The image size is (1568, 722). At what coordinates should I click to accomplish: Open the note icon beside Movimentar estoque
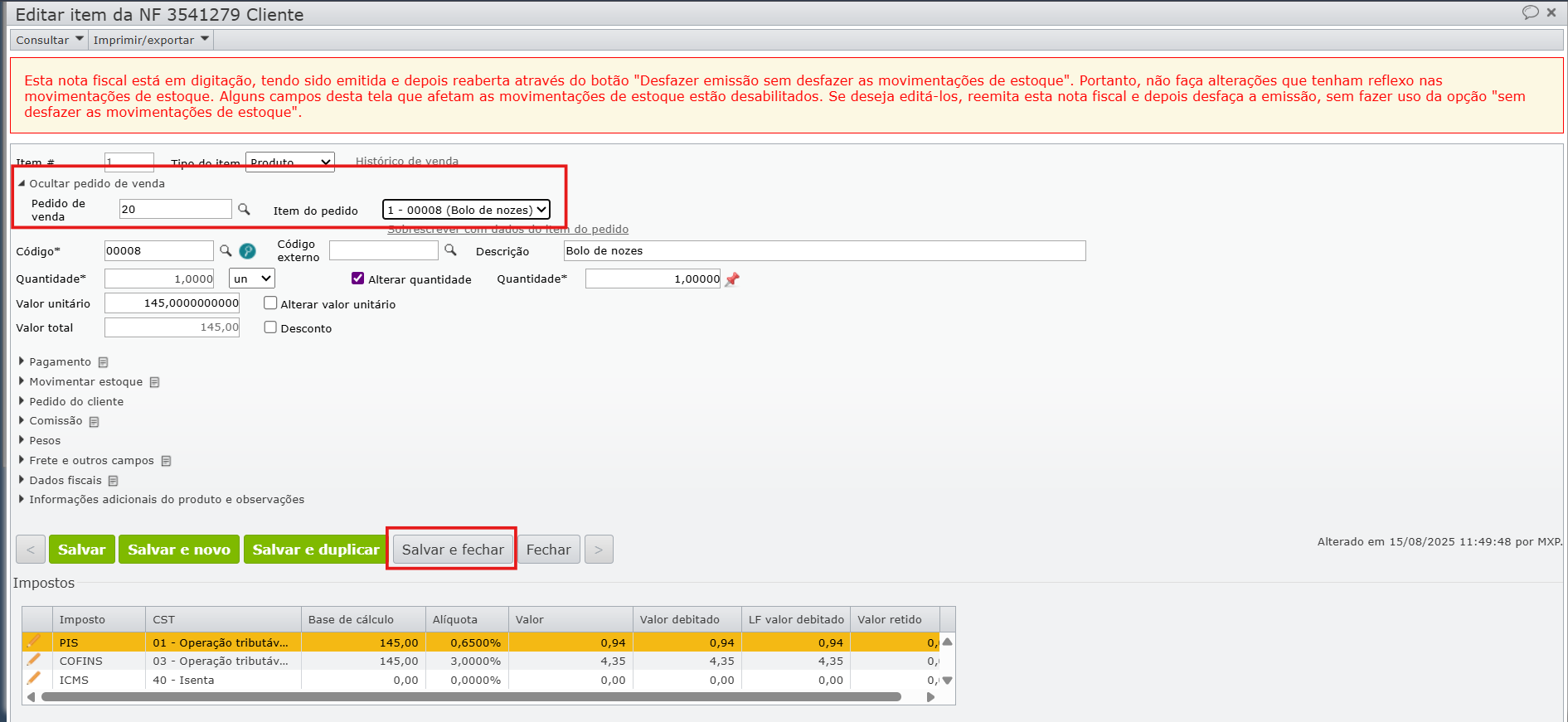click(155, 382)
